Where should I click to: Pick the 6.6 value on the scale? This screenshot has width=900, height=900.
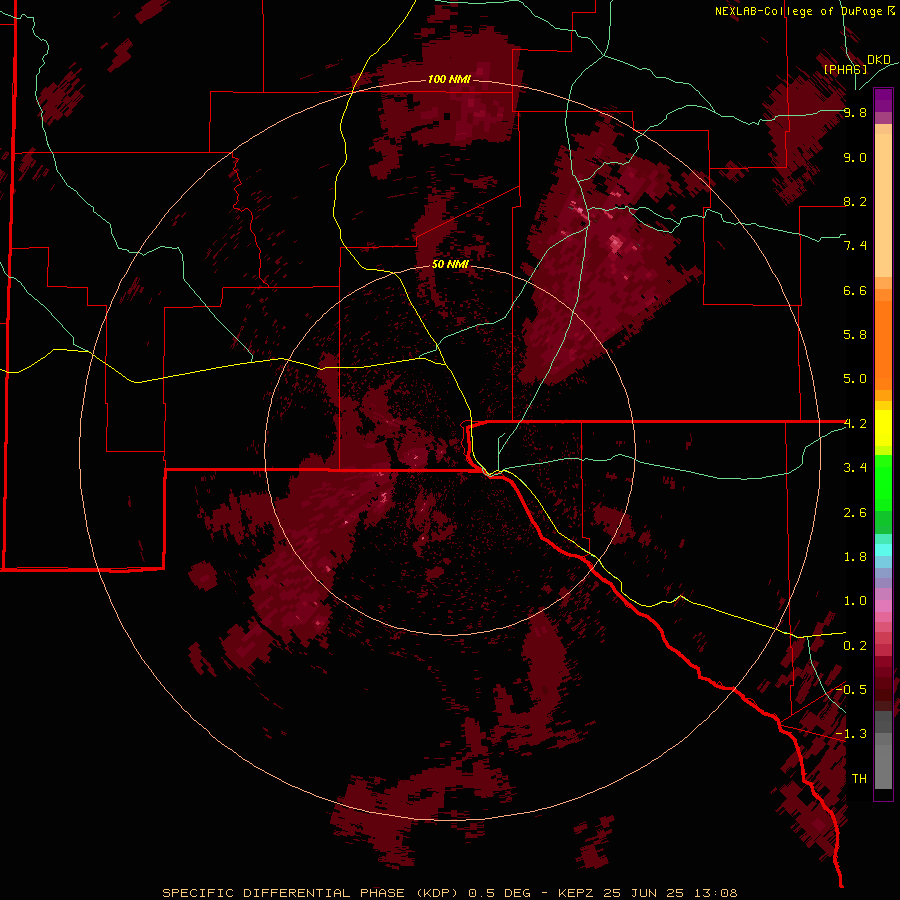tap(855, 290)
